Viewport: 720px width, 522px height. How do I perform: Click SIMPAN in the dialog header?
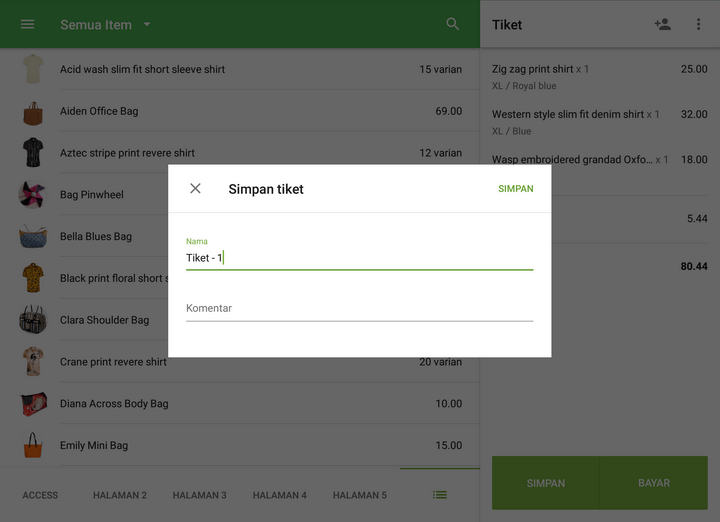(515, 188)
